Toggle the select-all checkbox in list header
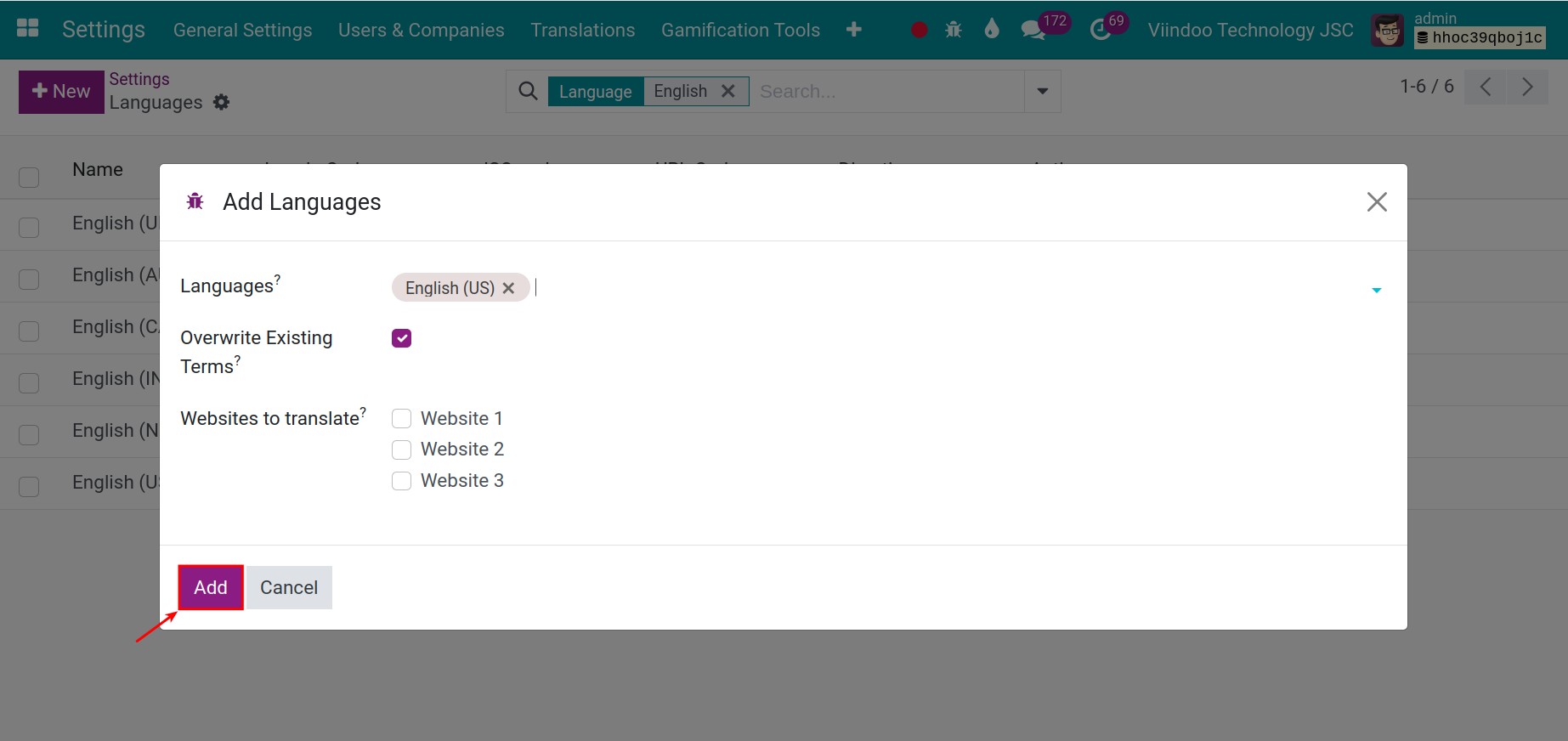Image resolution: width=1568 pixels, height=741 pixels. (29, 177)
